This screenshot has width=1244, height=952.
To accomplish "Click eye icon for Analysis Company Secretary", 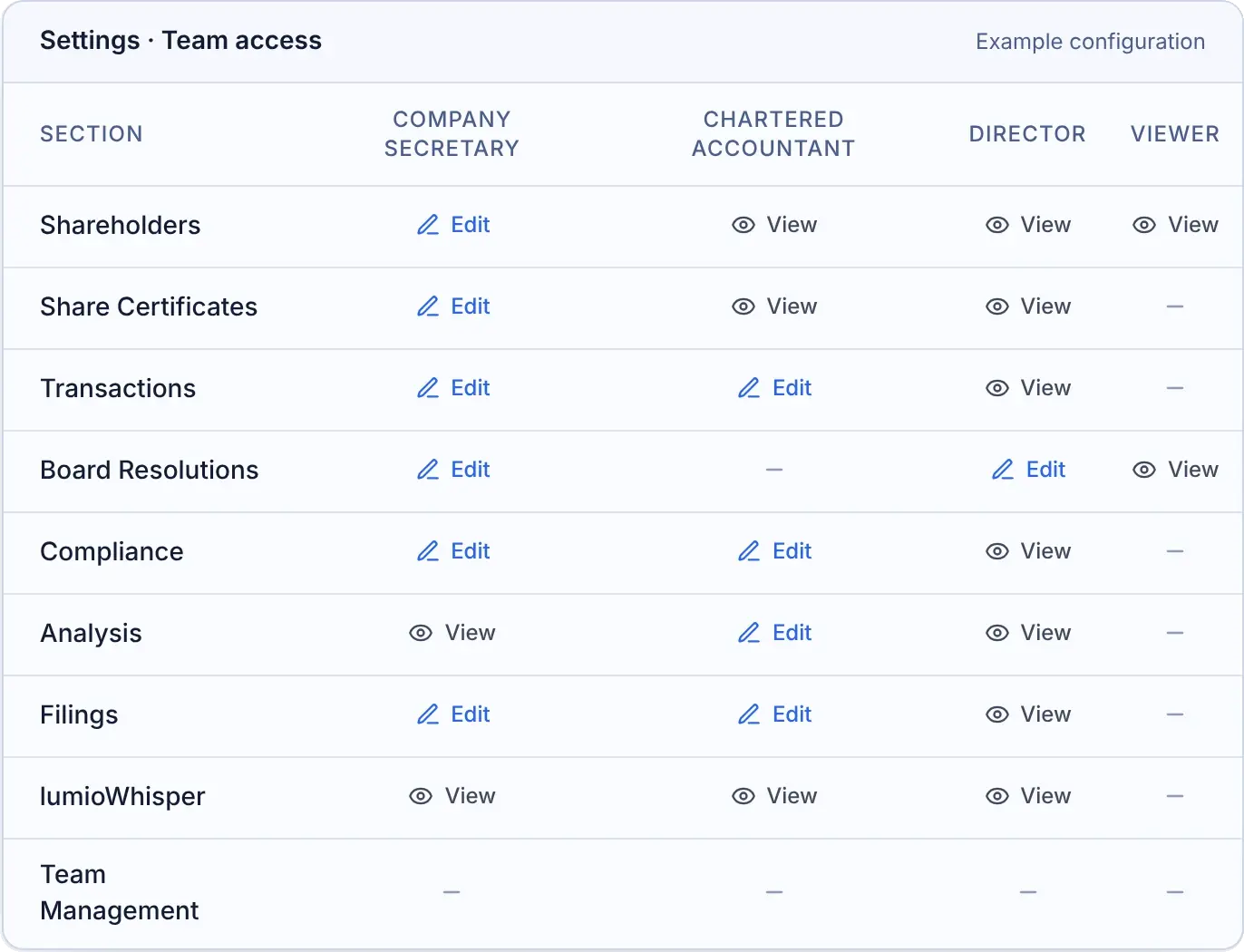I will pyautogui.click(x=421, y=633).
